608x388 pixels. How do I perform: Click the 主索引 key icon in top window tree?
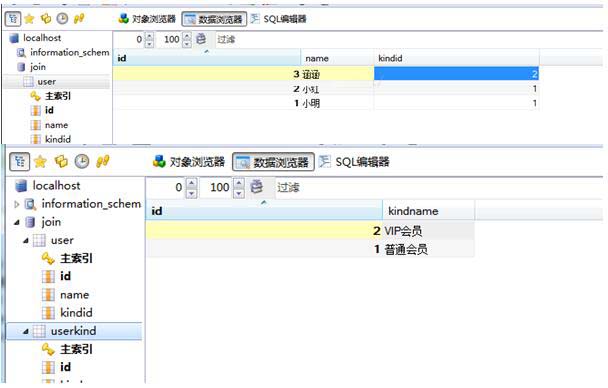click(35, 96)
